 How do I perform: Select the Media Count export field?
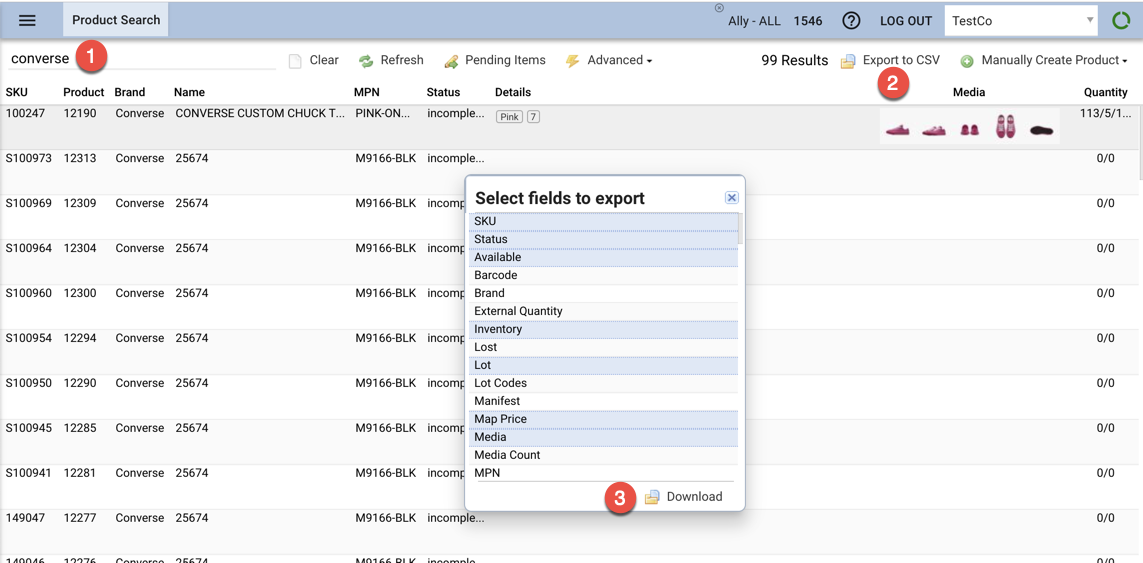click(x=604, y=455)
